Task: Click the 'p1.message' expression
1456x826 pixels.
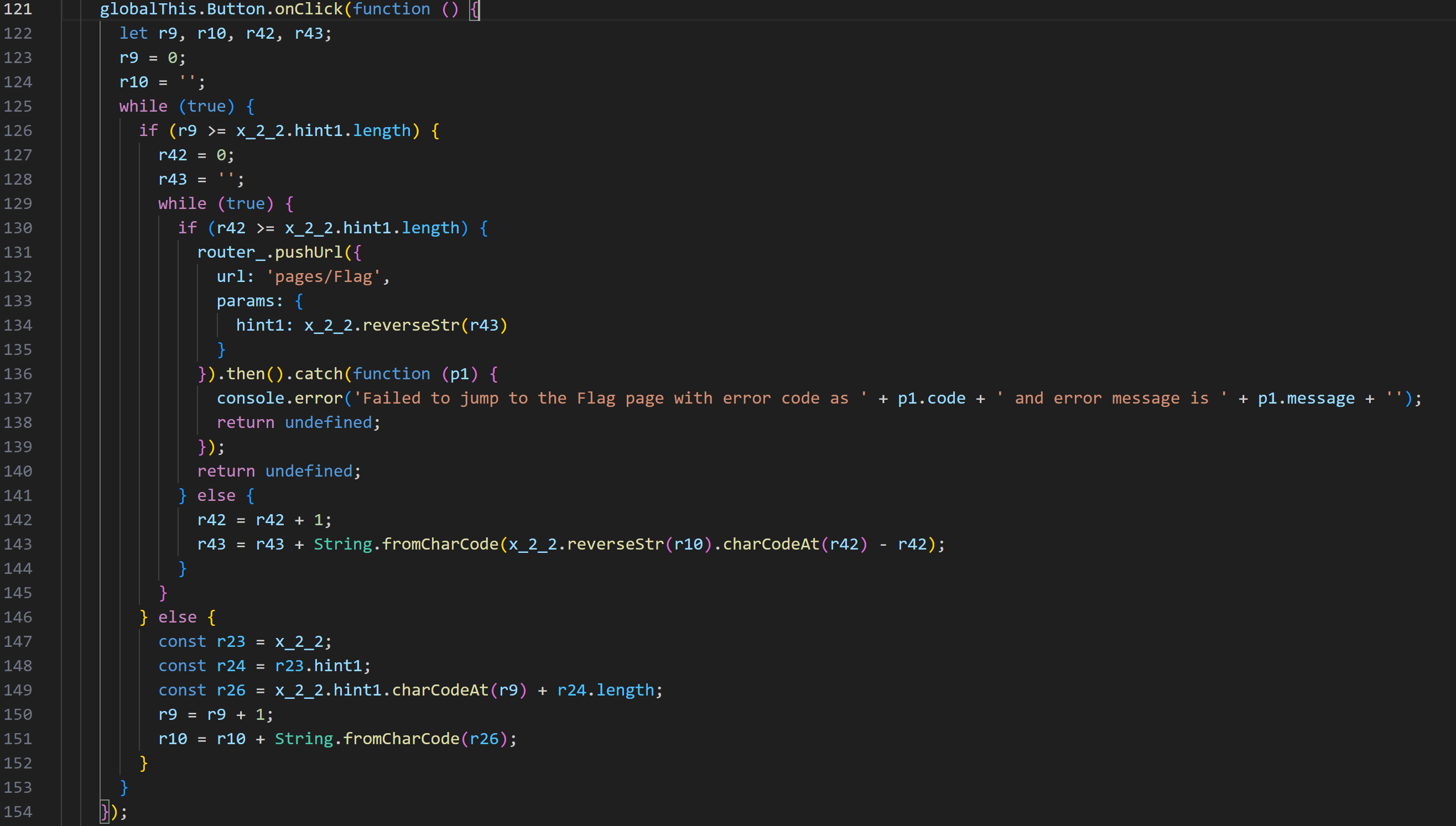Action: click(x=1306, y=398)
